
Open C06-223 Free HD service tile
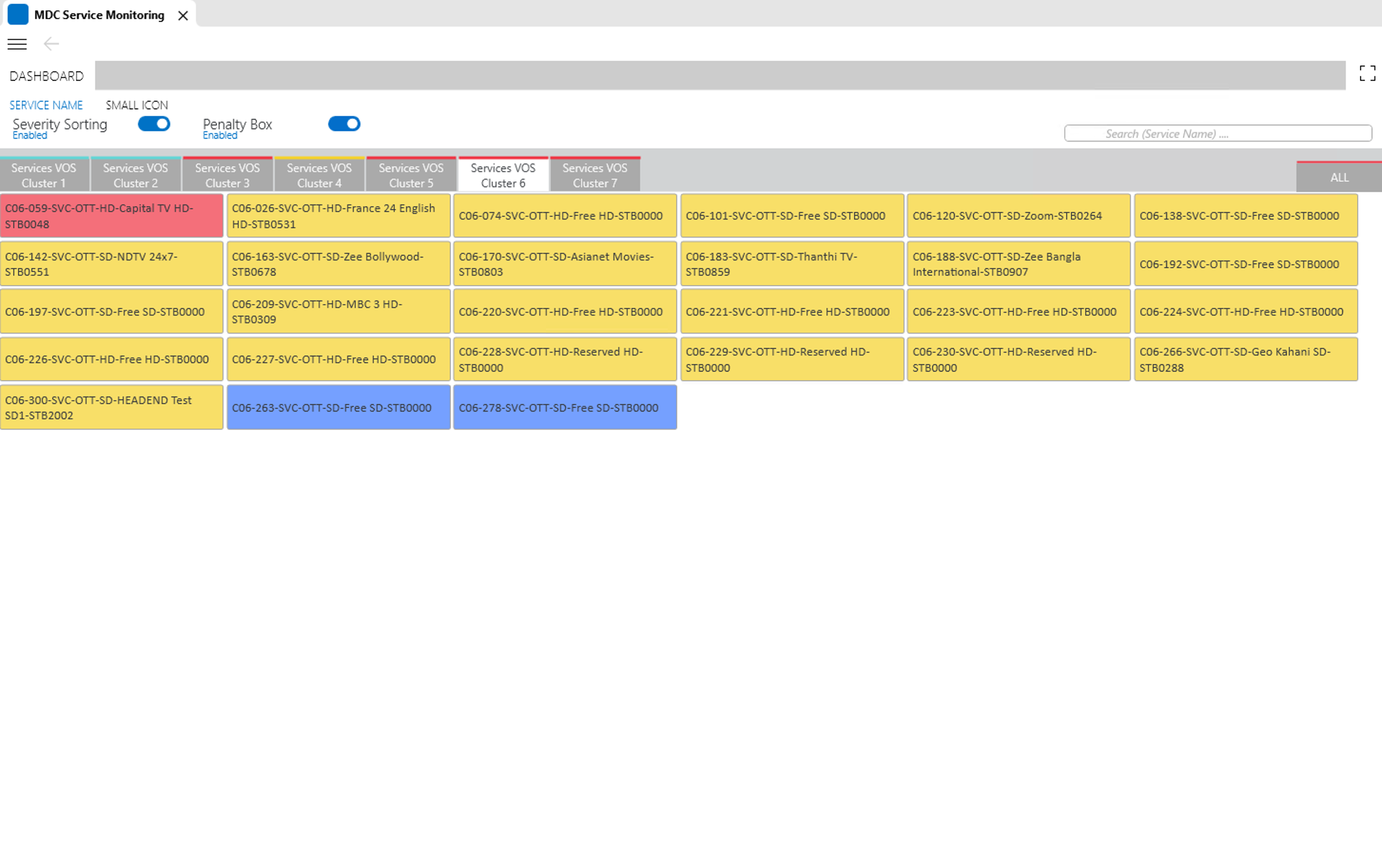(1019, 311)
